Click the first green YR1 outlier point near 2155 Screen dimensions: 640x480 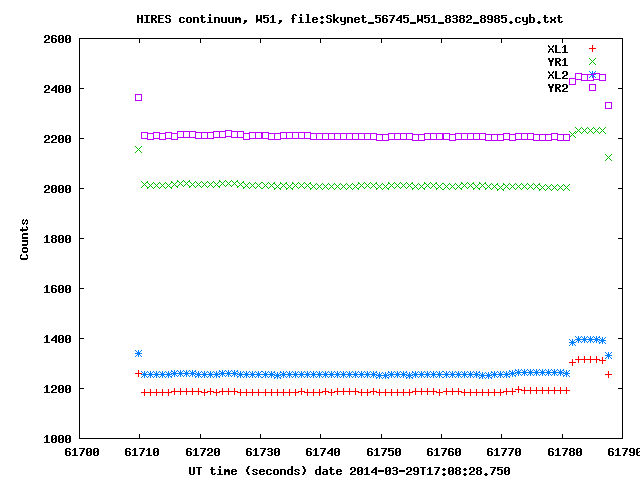[138, 149]
